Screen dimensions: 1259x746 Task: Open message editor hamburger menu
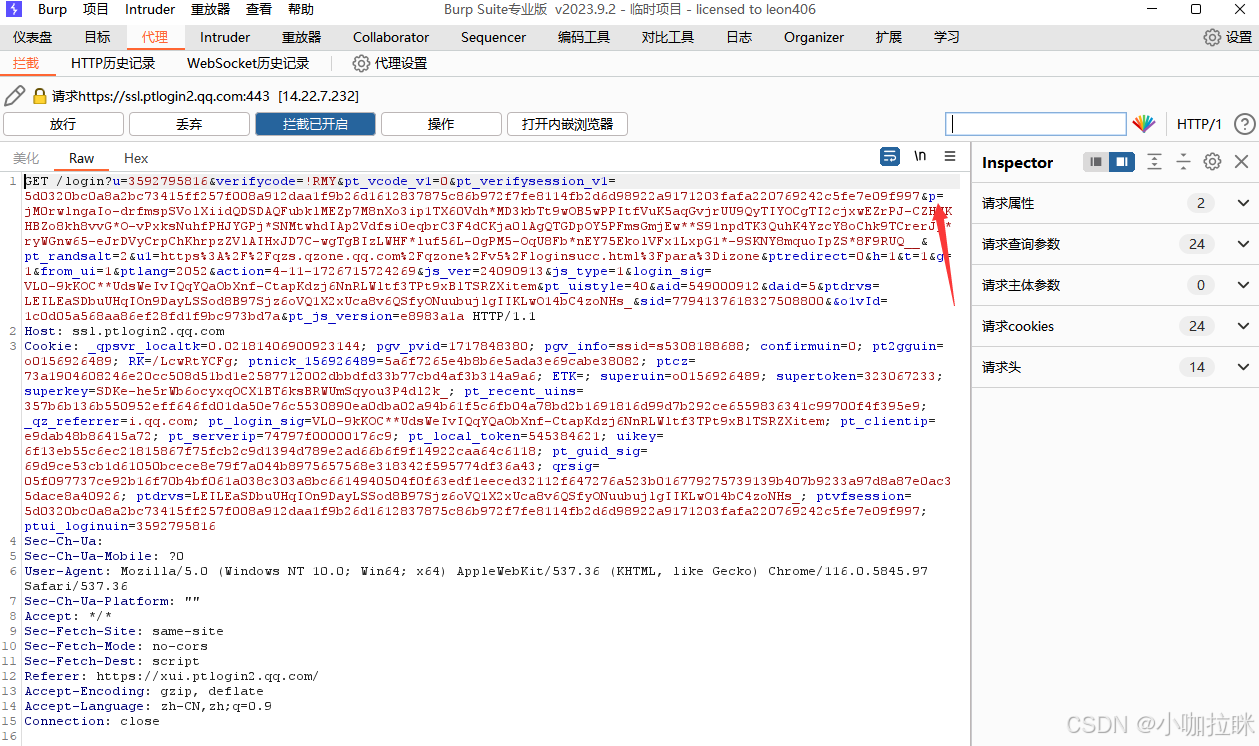(950, 157)
